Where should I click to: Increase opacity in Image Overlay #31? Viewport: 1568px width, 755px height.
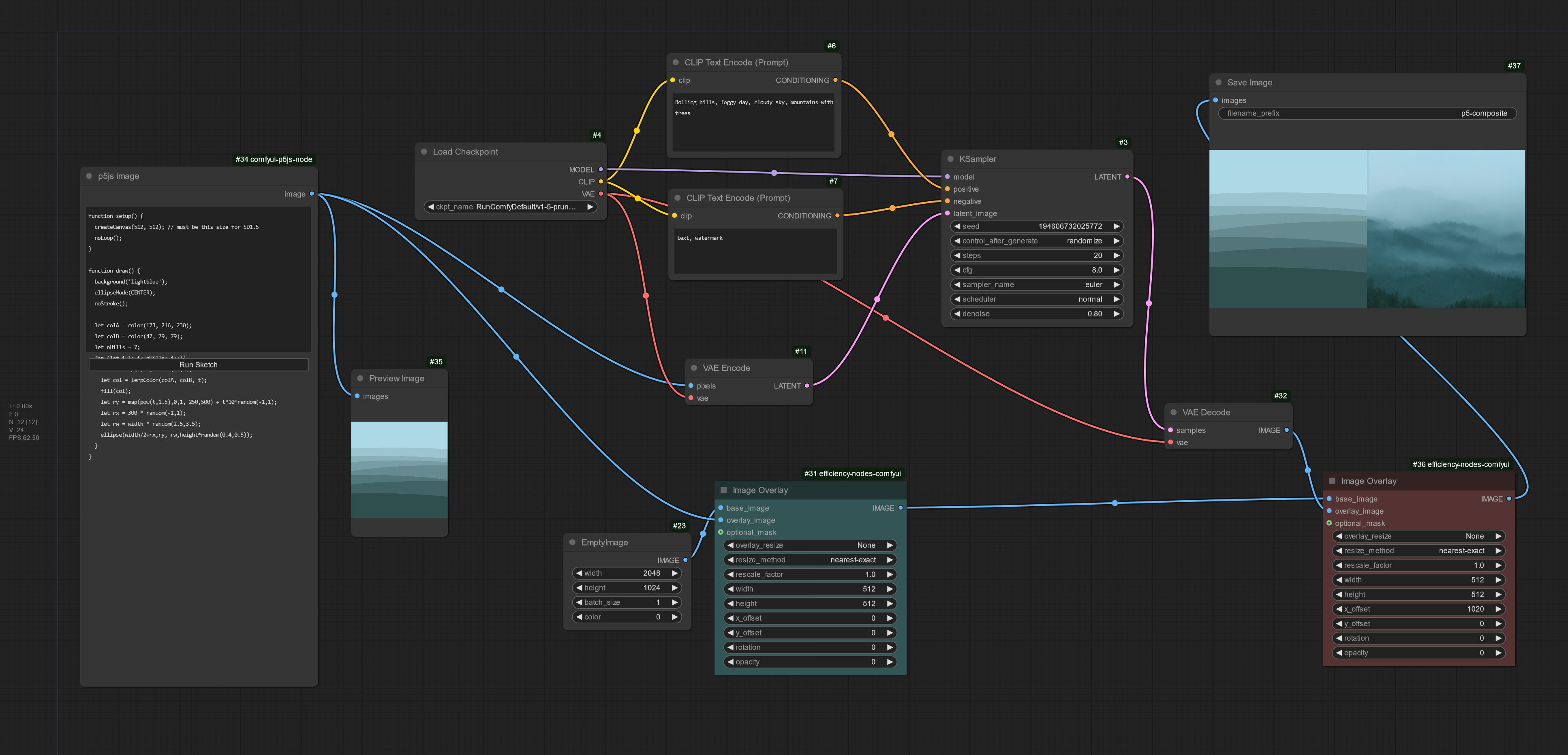(889, 662)
